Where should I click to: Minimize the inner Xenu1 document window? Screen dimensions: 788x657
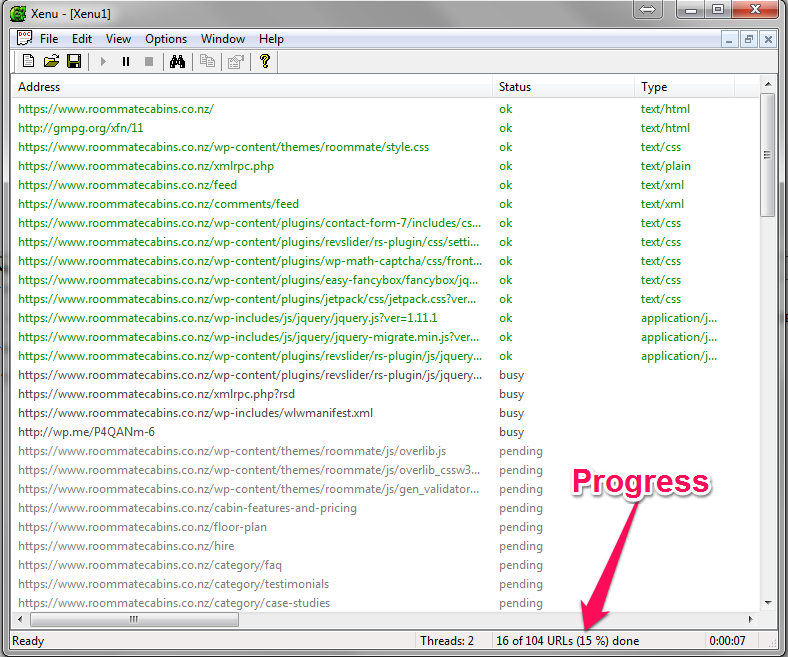729,39
